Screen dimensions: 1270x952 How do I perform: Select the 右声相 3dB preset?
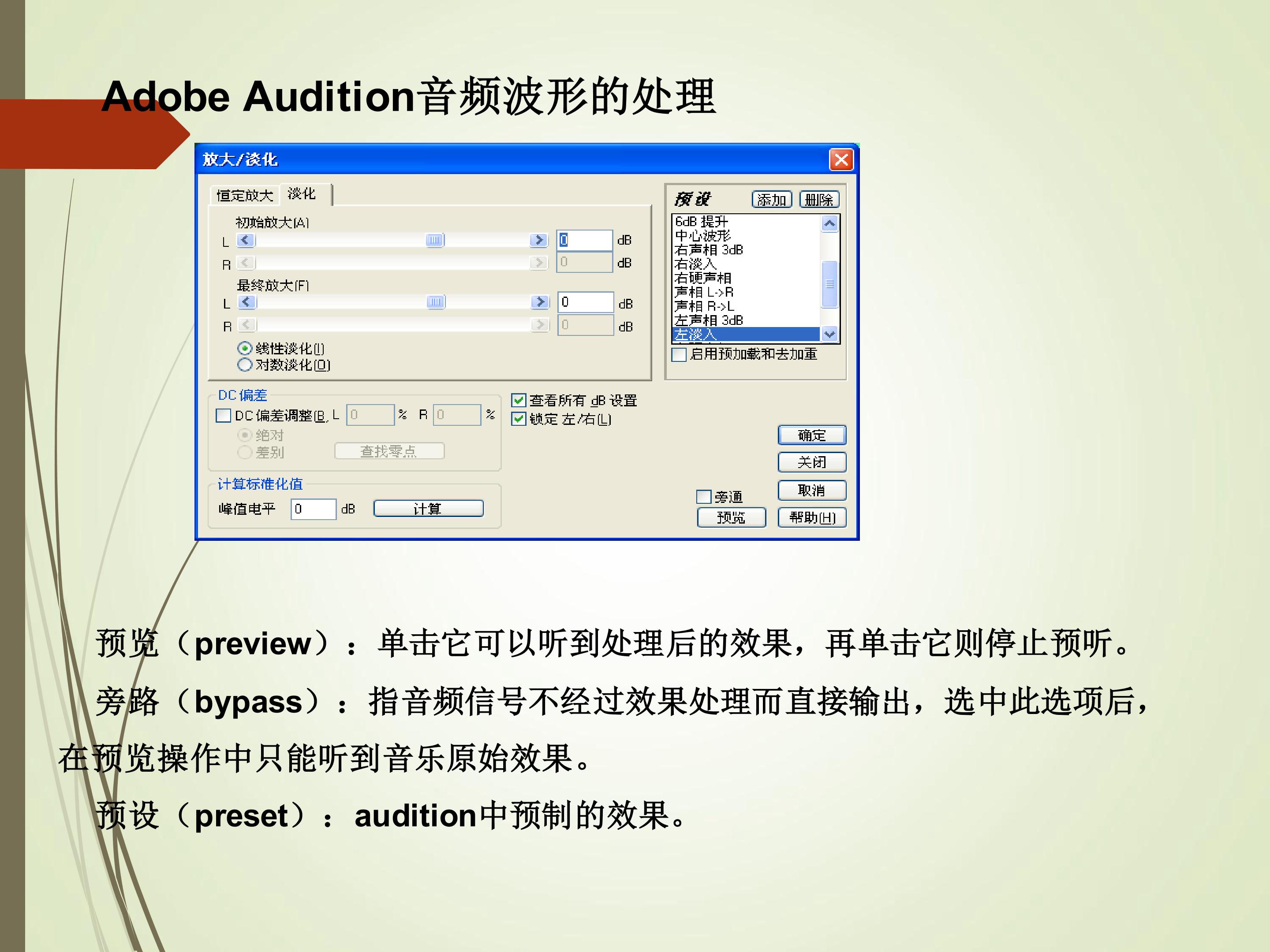pyautogui.click(x=746, y=249)
